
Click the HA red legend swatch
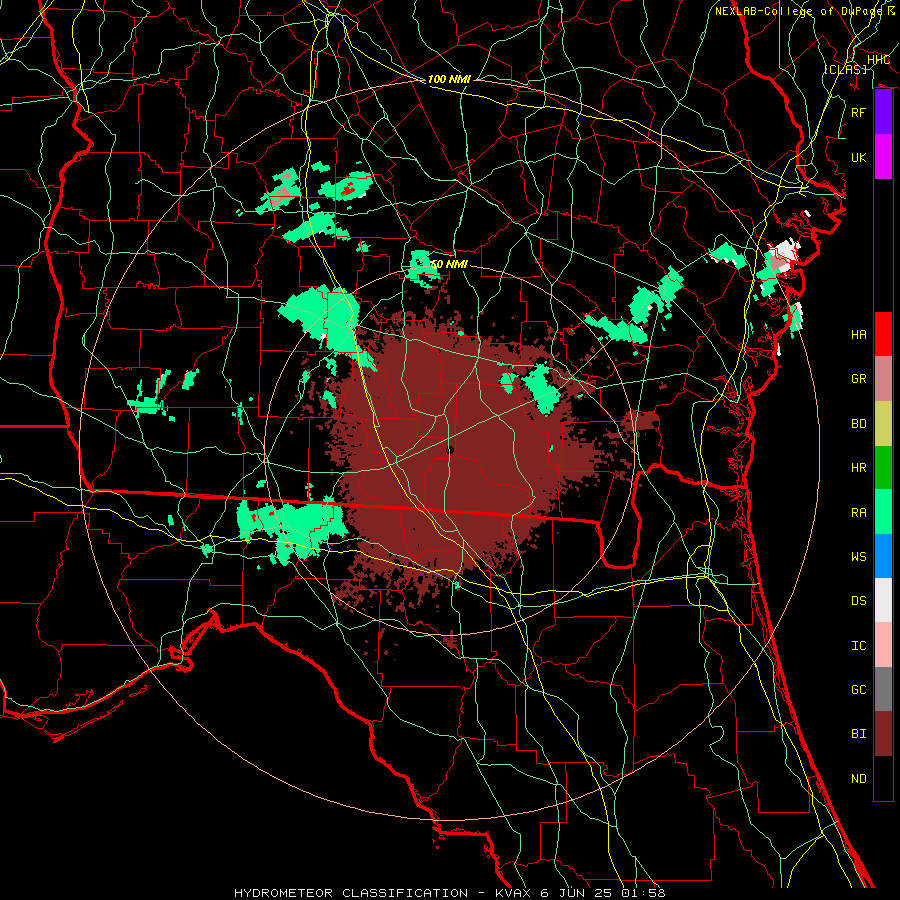(883, 334)
